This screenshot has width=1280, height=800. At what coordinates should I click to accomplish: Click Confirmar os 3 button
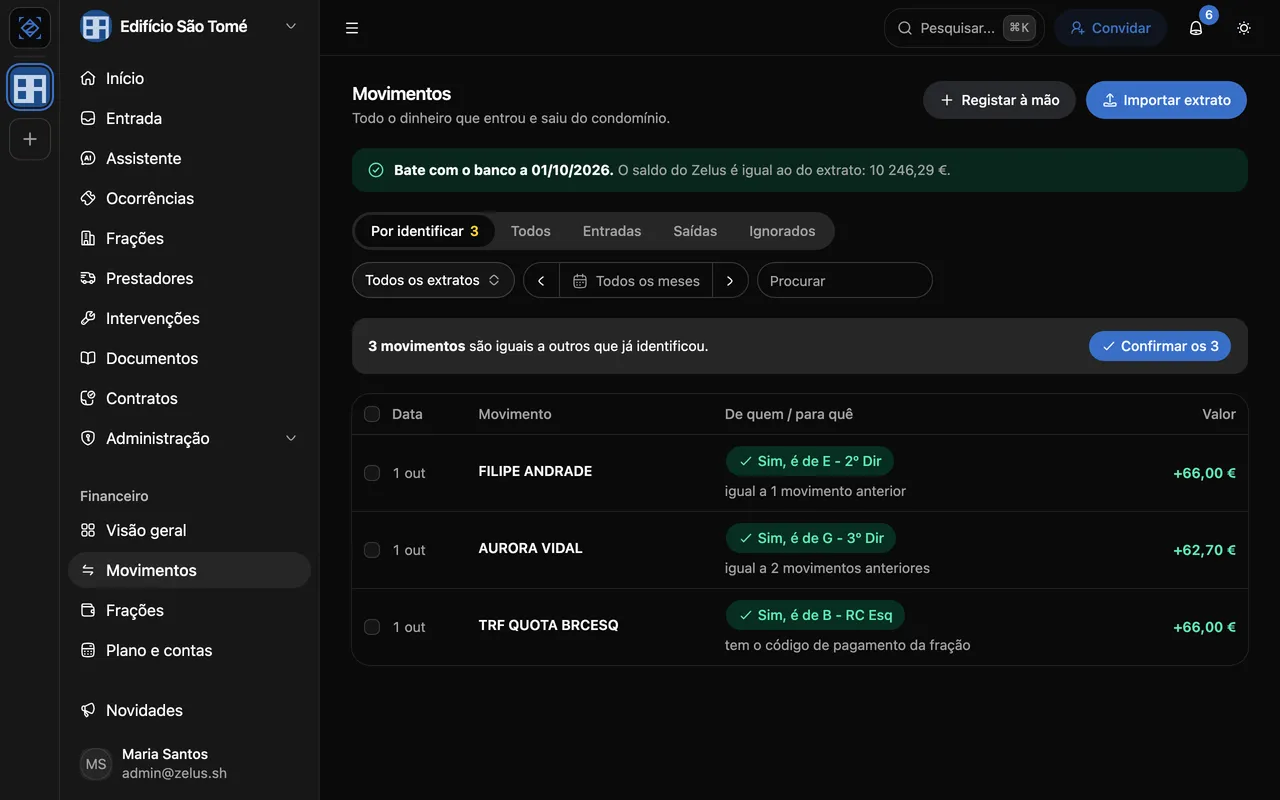tap(1160, 346)
